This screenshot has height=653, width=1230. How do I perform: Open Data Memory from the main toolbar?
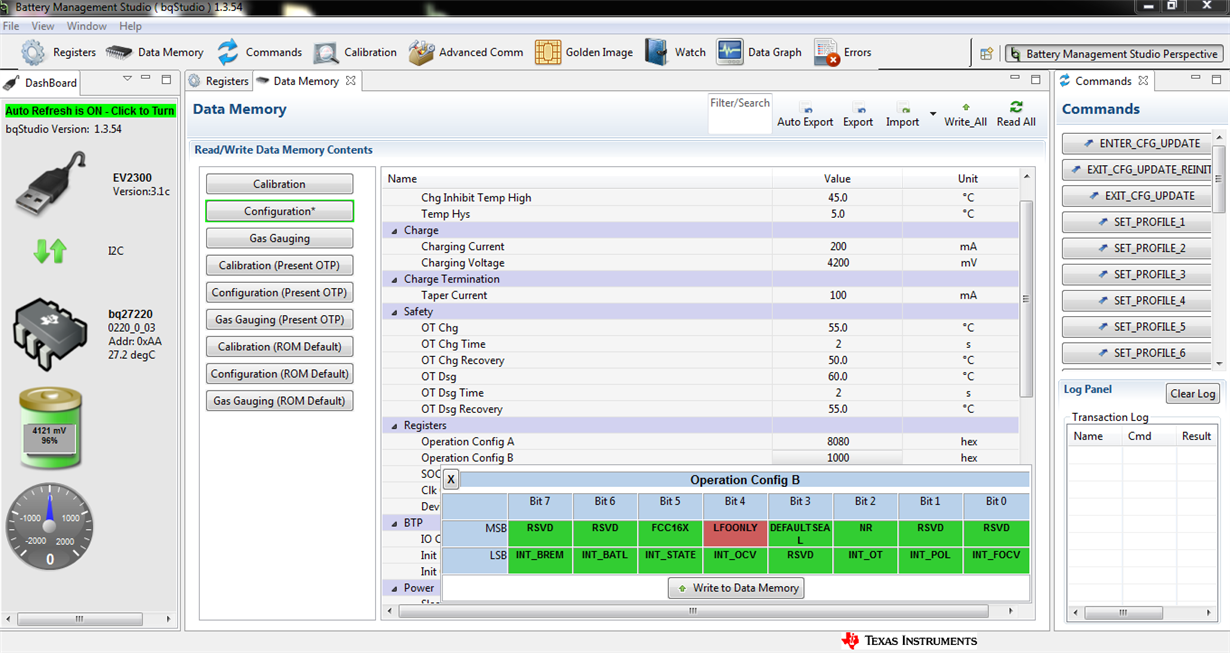tap(155, 52)
